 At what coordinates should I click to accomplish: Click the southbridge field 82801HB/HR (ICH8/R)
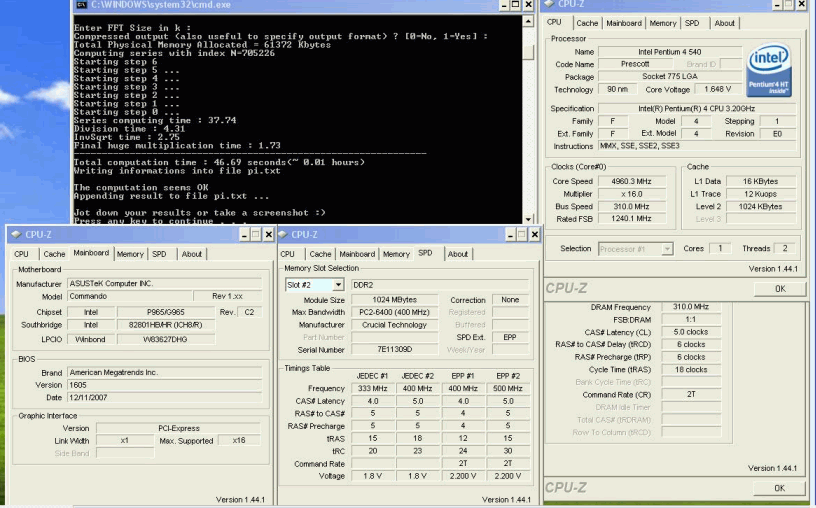pos(165,324)
